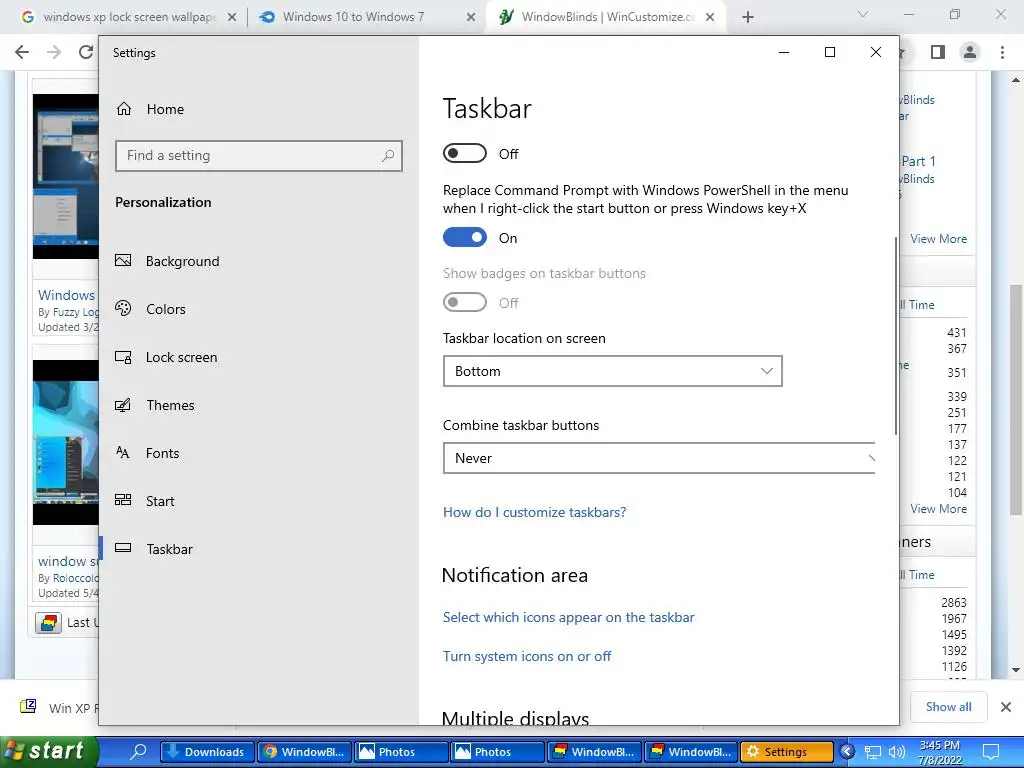Screen dimensions: 1024x768
Task: Open the Windows skin thumbnail on webpage
Action: (65, 176)
